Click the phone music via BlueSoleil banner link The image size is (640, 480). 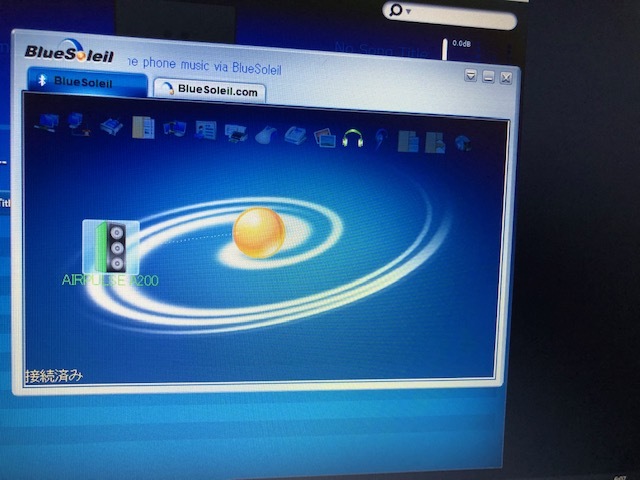(x=204, y=66)
